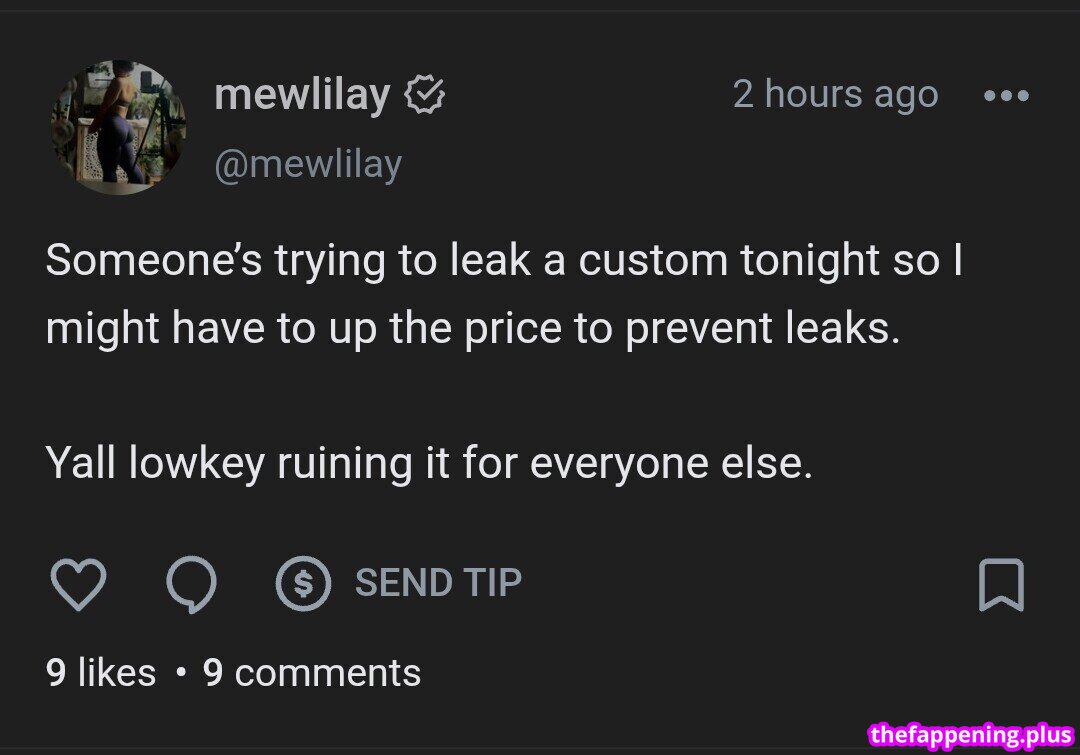Click the line "might have to up the price"
1080x755 pixels.
pyautogui.click(x=473, y=329)
